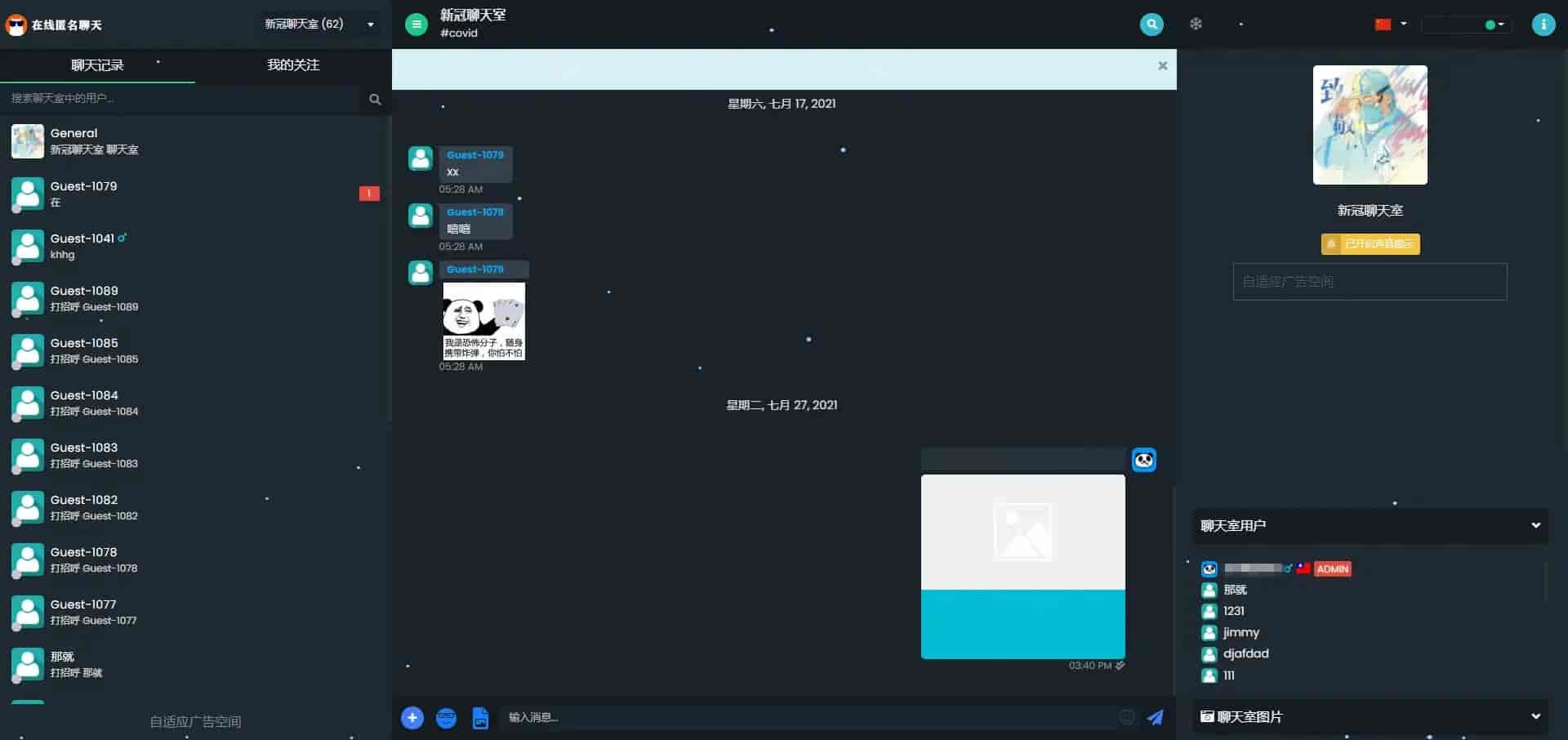Open the info icon in the top right

(1543, 25)
